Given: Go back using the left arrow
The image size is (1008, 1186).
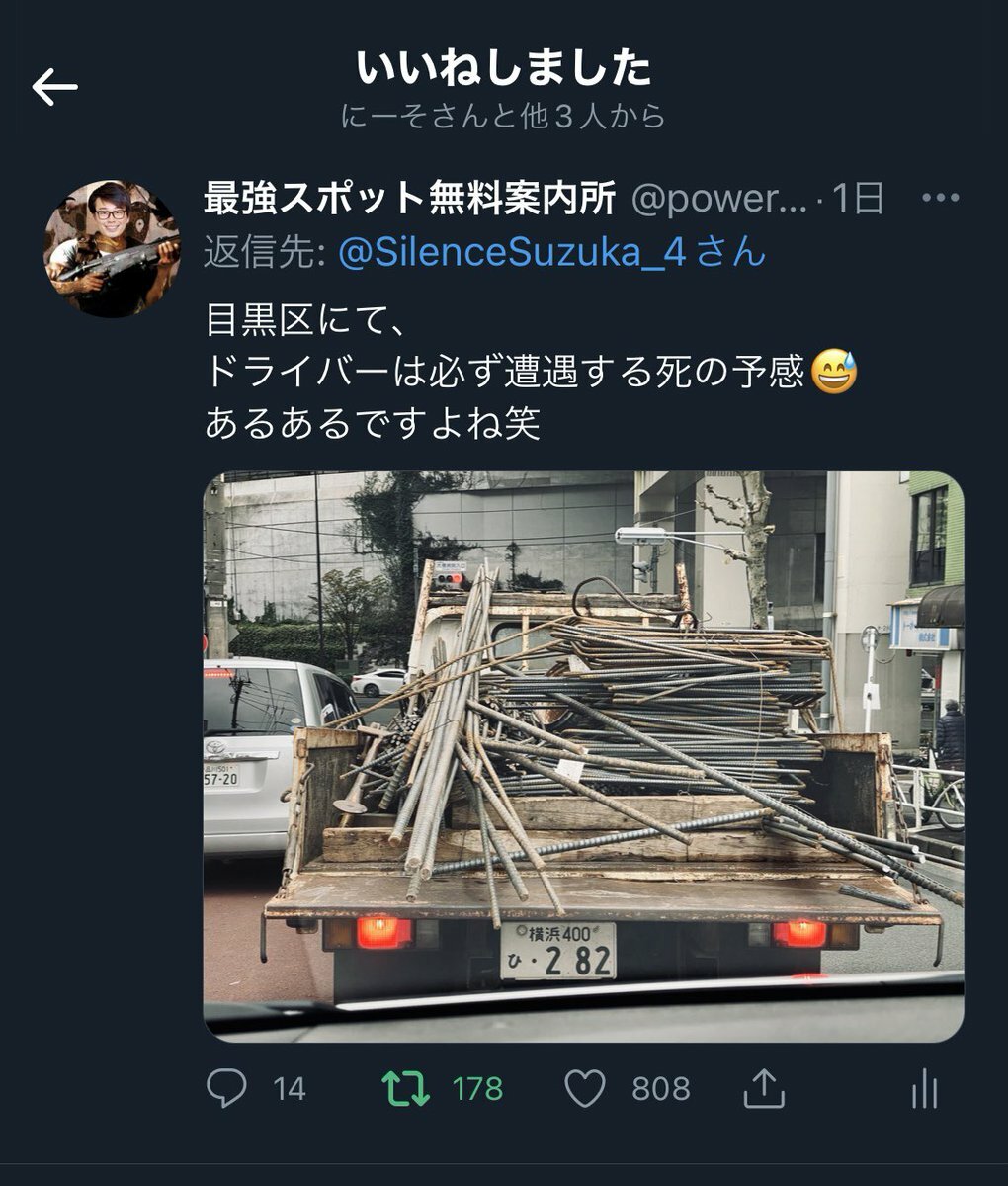Looking at the screenshot, I should [x=54, y=88].
